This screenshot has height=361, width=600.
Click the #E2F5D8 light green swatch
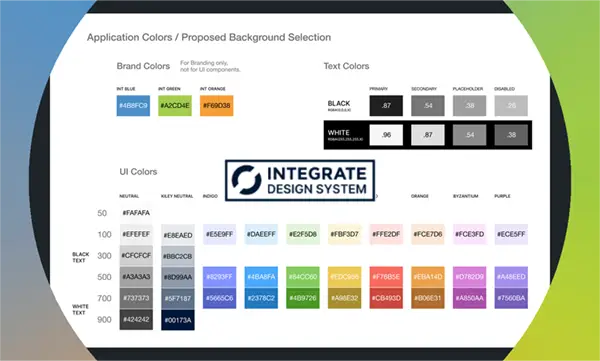pos(303,234)
